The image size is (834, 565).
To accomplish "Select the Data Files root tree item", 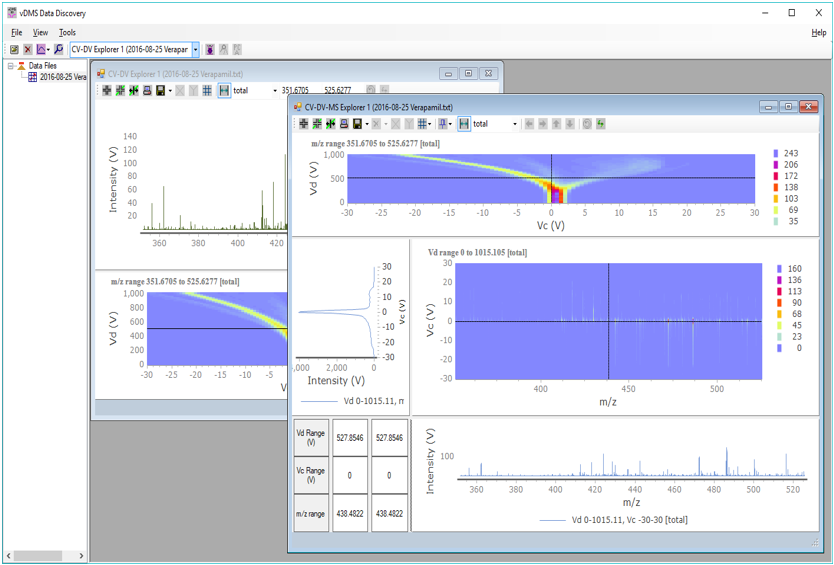I will 43,66.
